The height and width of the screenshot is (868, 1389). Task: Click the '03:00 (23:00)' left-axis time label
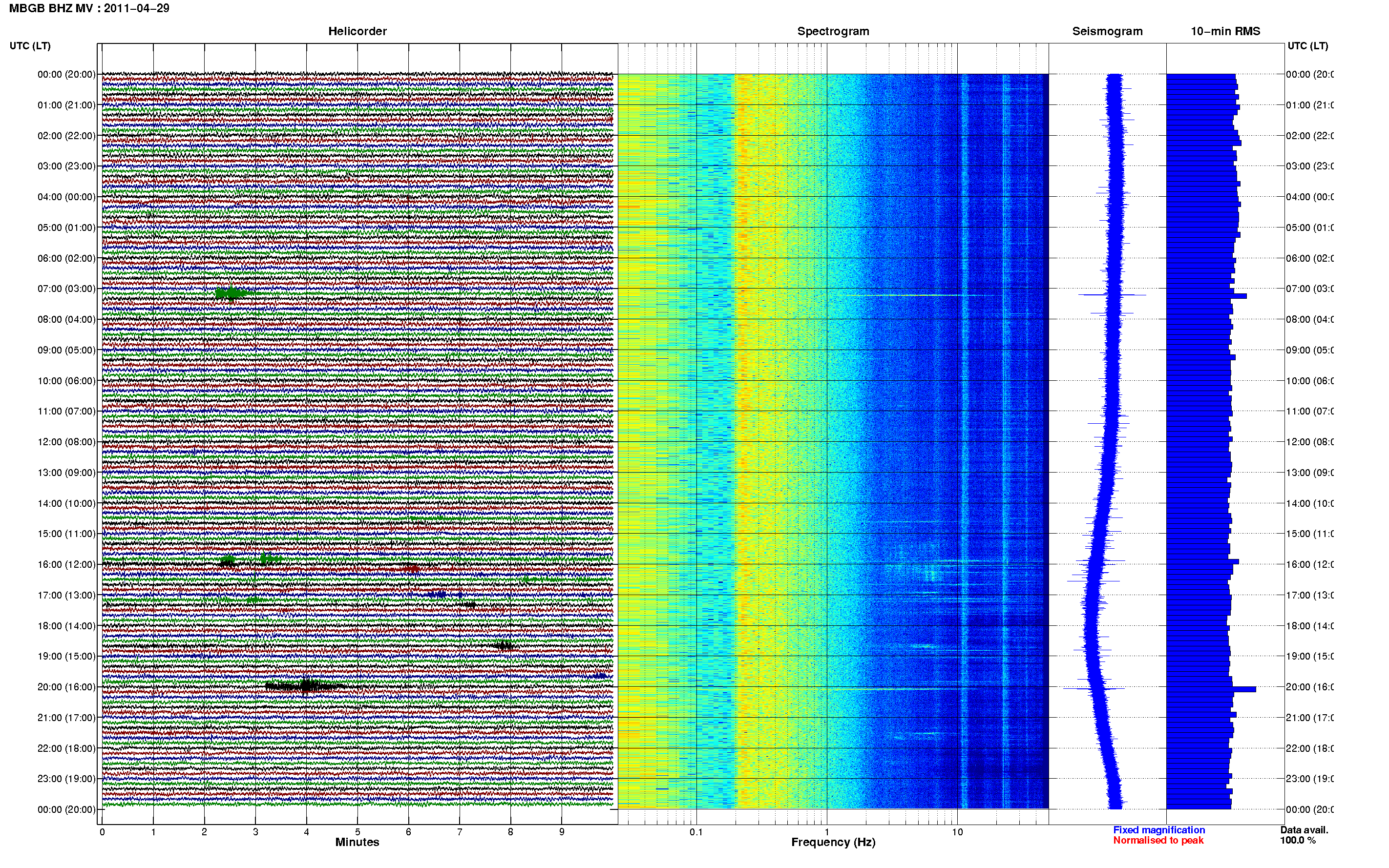[x=66, y=166]
